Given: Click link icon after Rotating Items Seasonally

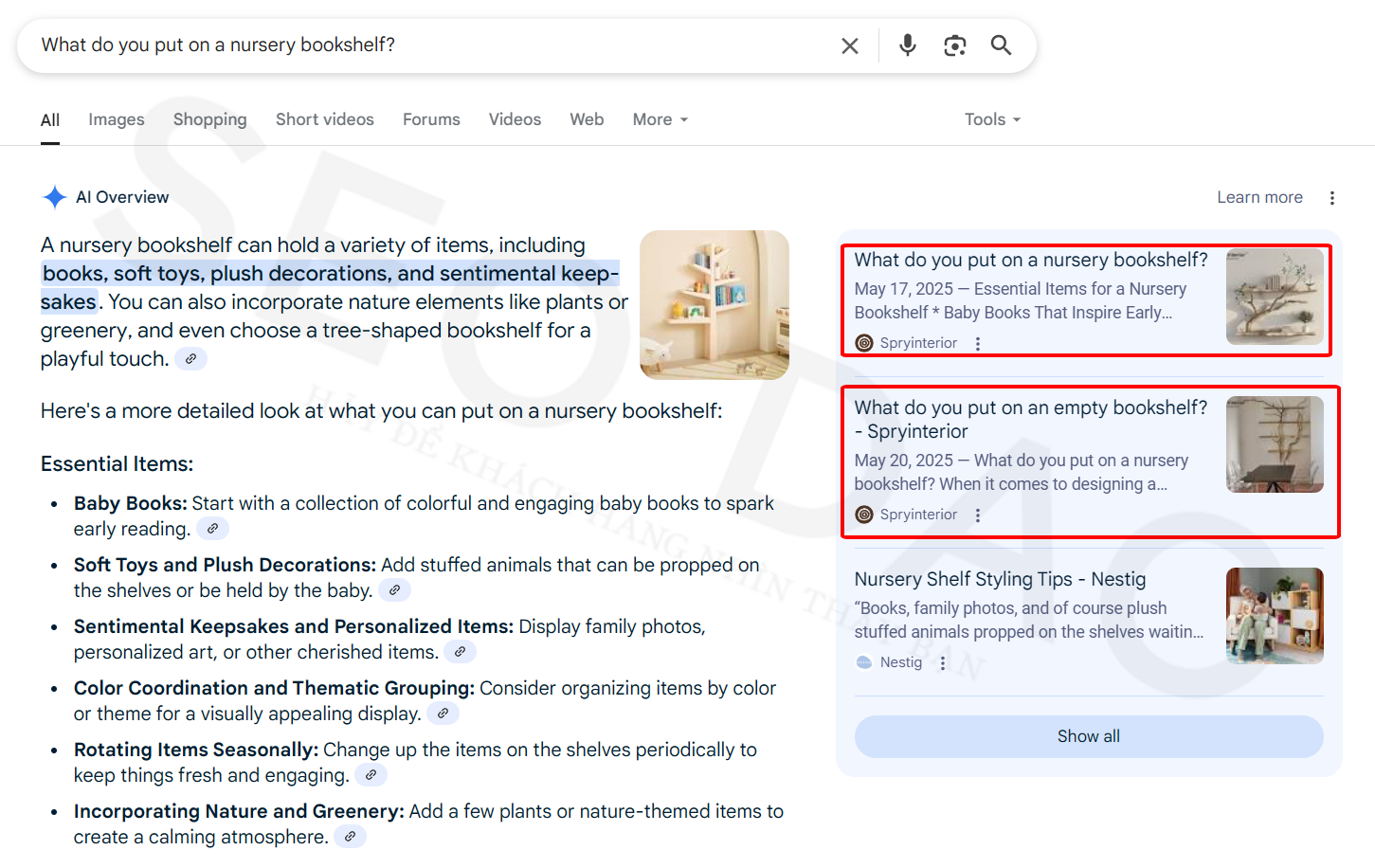Looking at the screenshot, I should (x=371, y=775).
